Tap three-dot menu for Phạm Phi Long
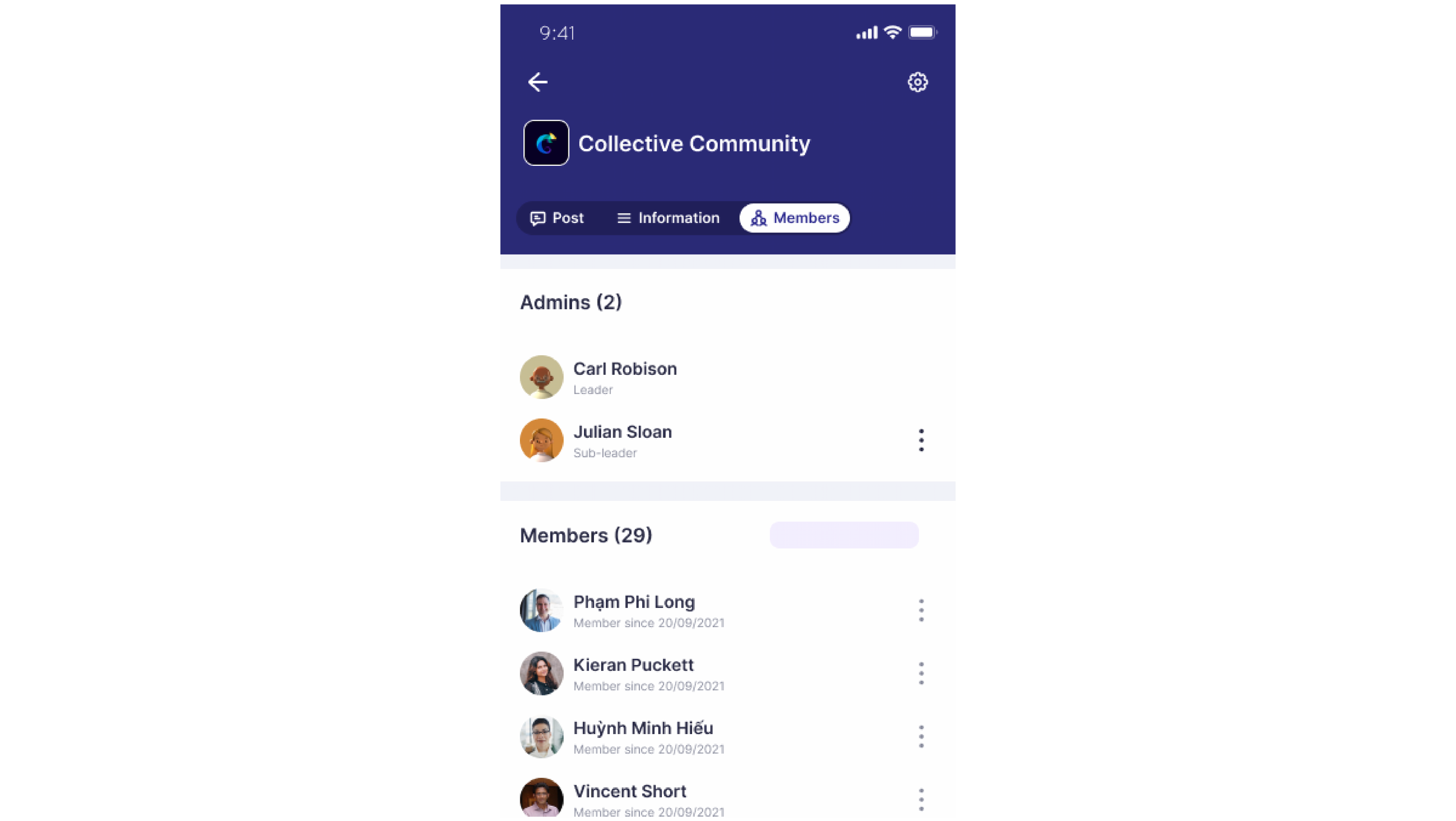Viewport: 1456px width, 821px height. tap(921, 610)
